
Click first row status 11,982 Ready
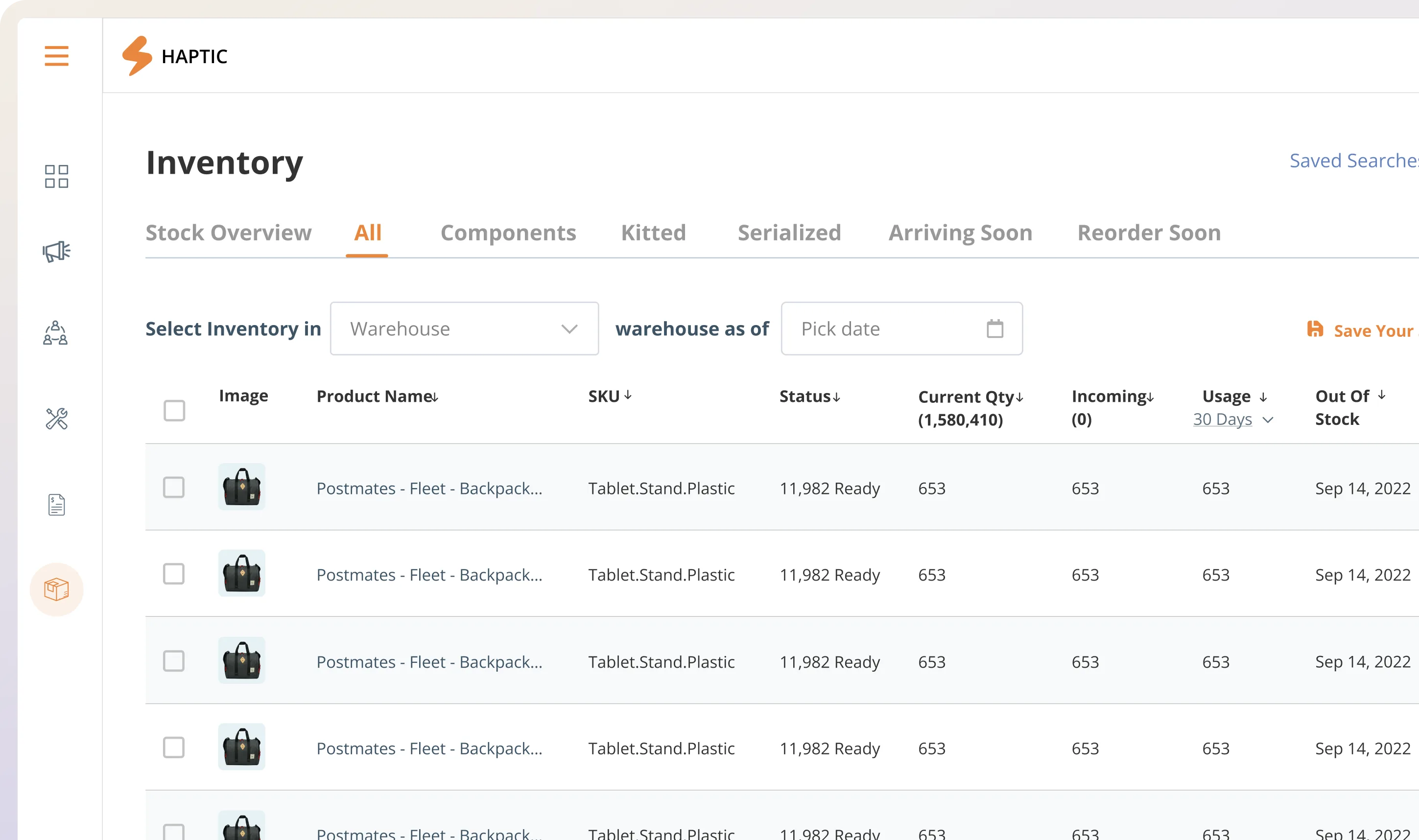[830, 489]
